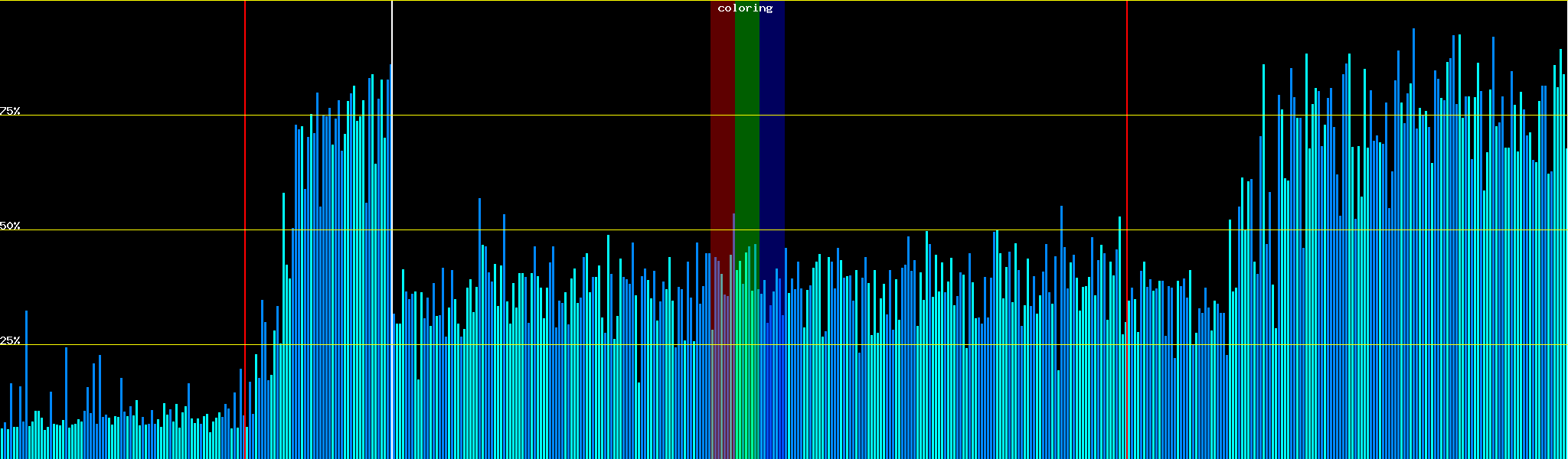Select the red coloring band
1568x459 pixels.
click(722, 115)
